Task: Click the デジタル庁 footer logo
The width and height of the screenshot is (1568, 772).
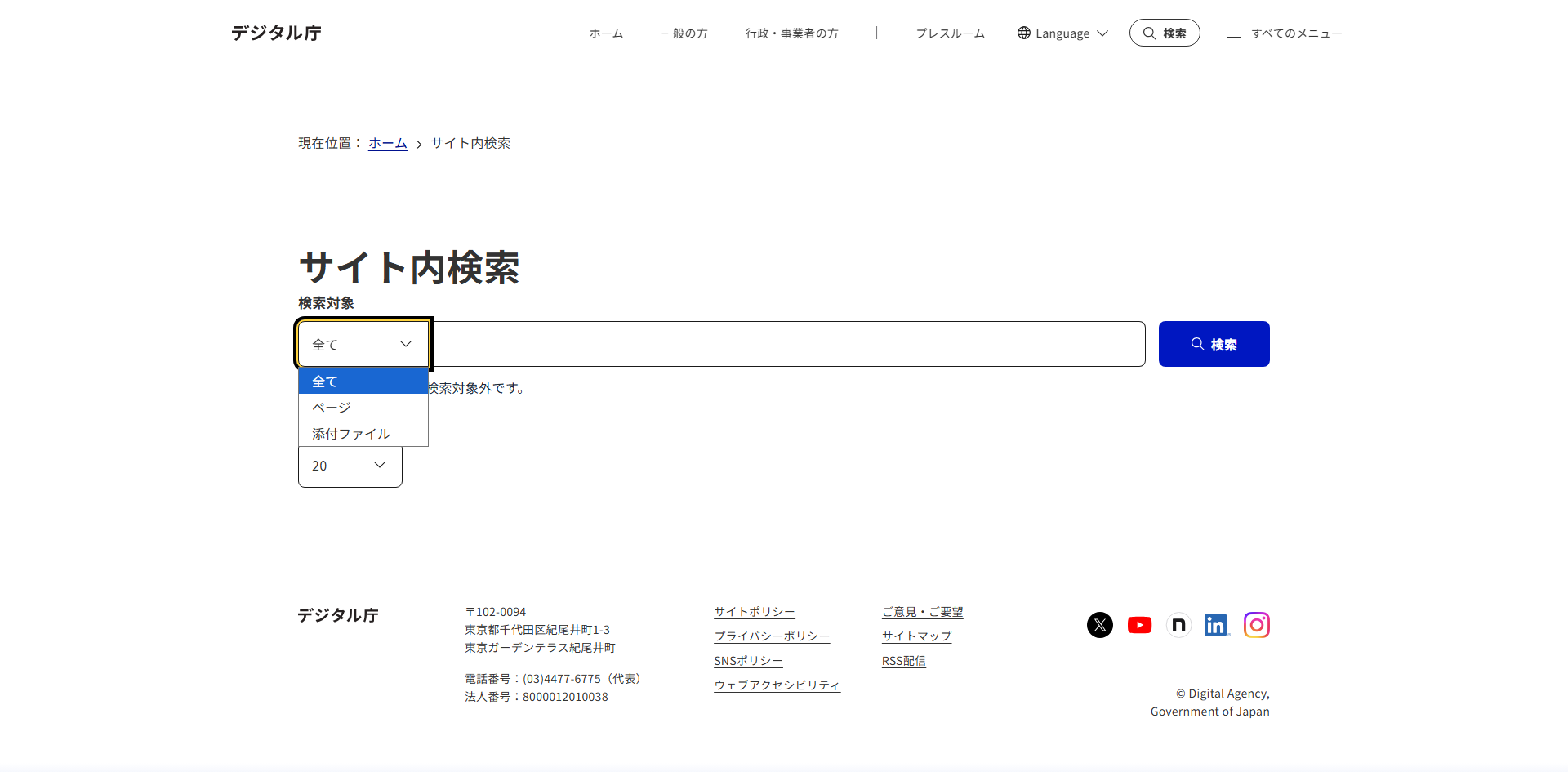Action: 338,615
